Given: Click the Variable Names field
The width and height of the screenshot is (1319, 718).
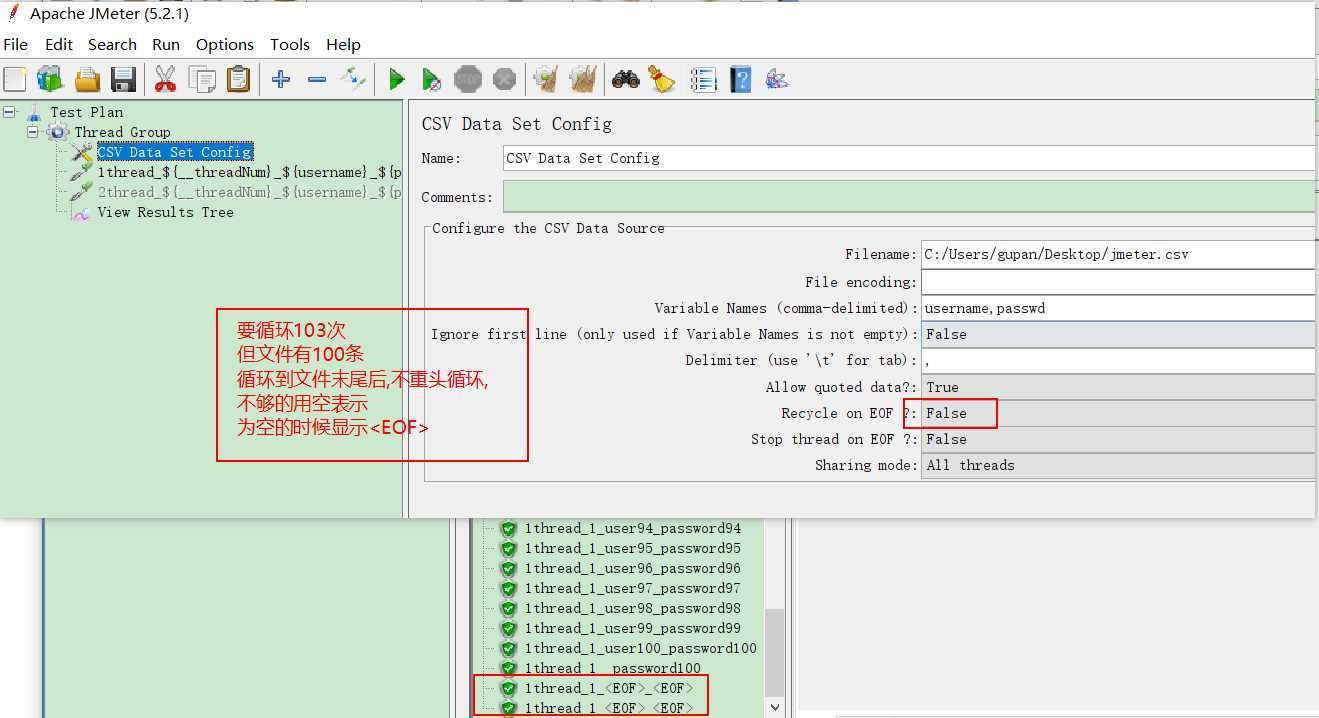Looking at the screenshot, I should click(1117, 308).
